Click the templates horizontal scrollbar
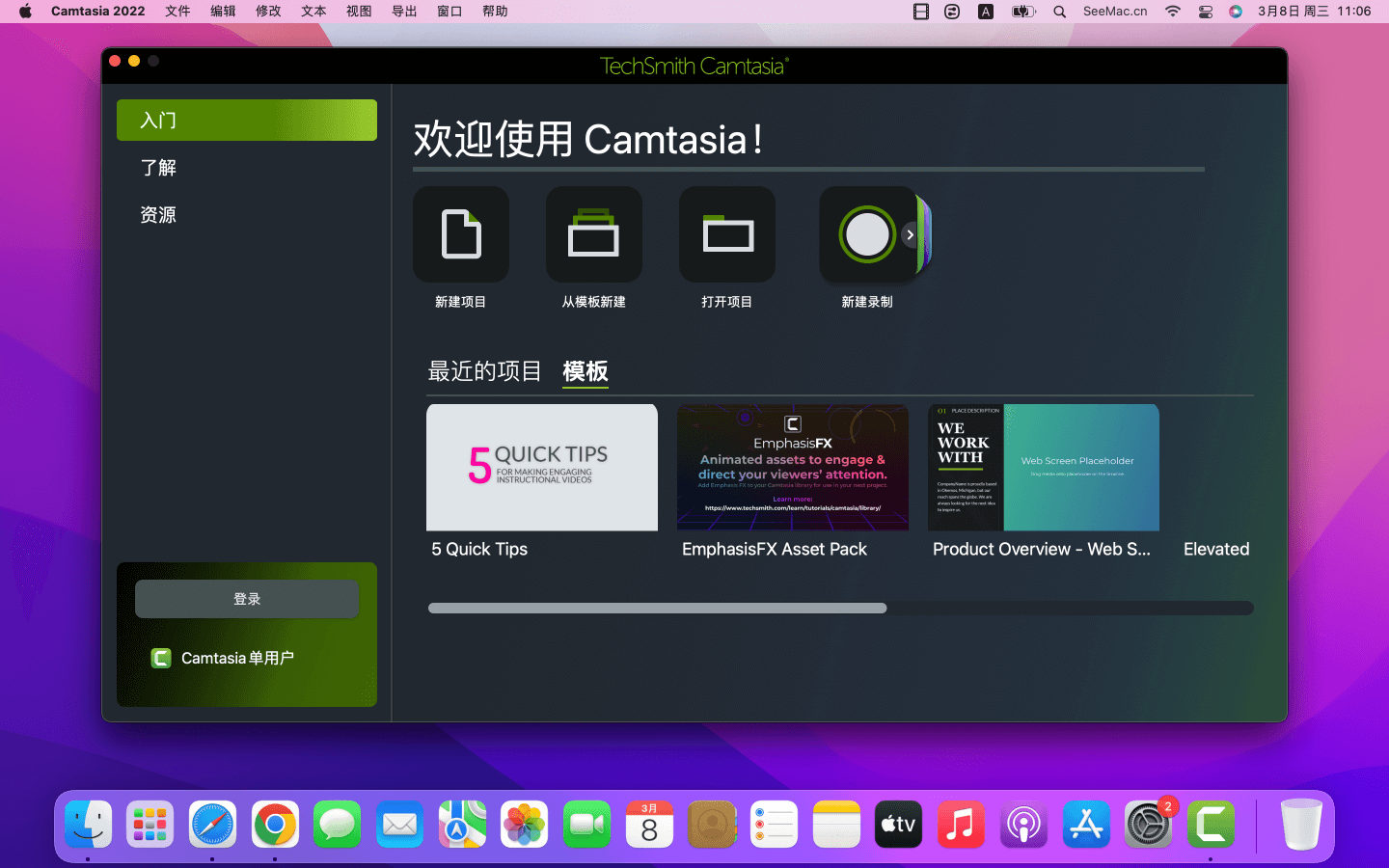Viewport: 1389px width, 868px height. pos(657,608)
